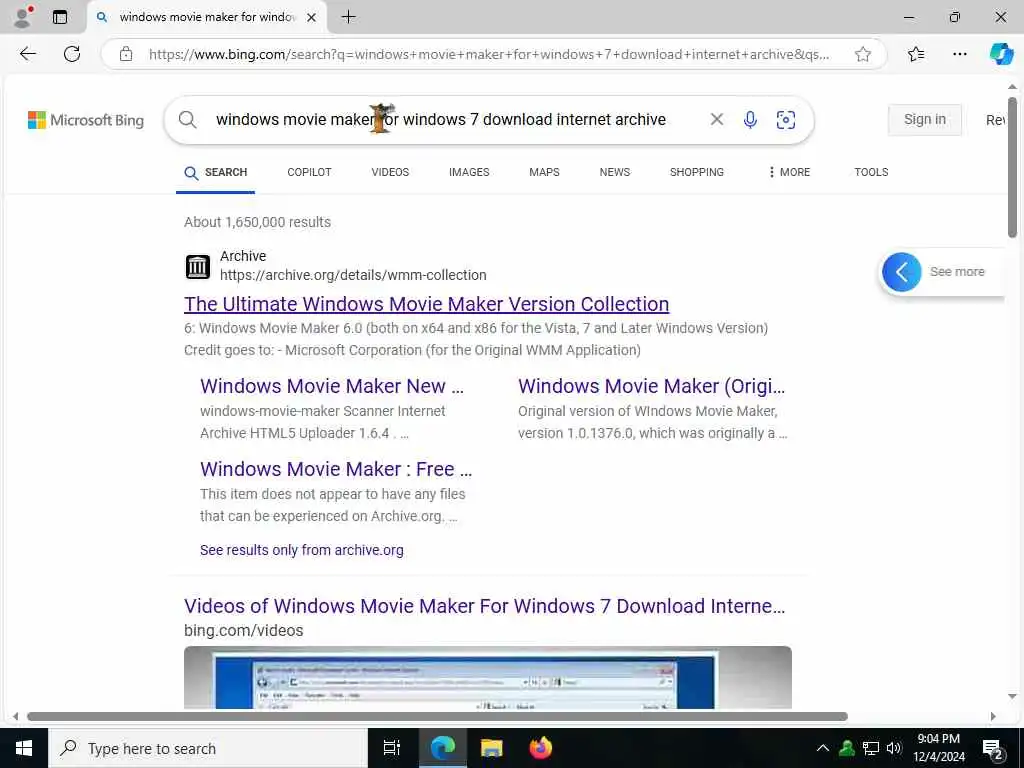
Task: Click the scrollbar right arrow
Action: [x=993, y=716]
